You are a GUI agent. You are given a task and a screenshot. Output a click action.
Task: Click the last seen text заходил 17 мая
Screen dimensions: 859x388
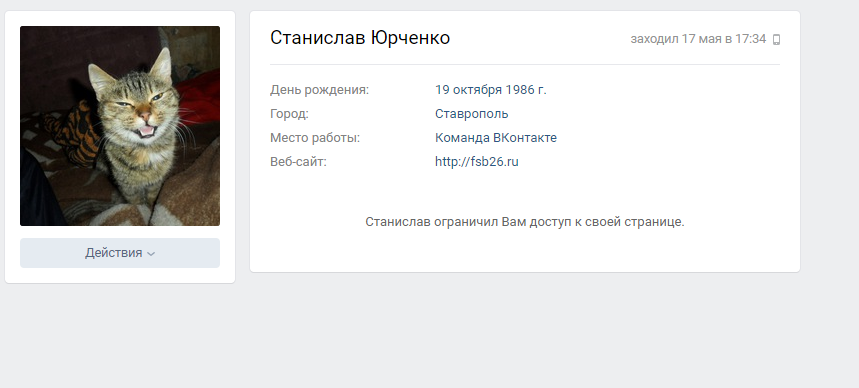pyautogui.click(x=676, y=39)
